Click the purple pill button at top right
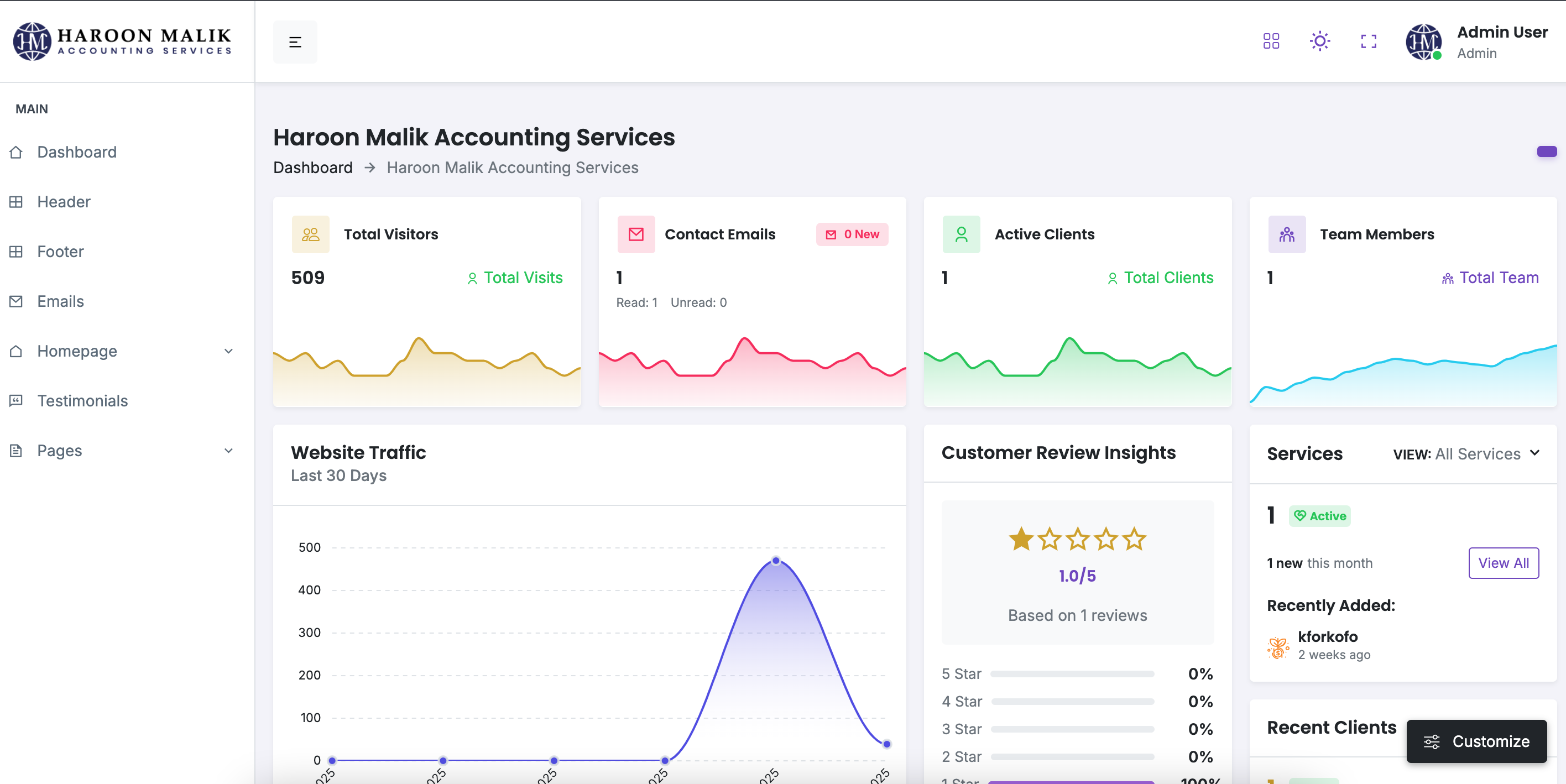This screenshot has height=784, width=1566. [1546, 151]
